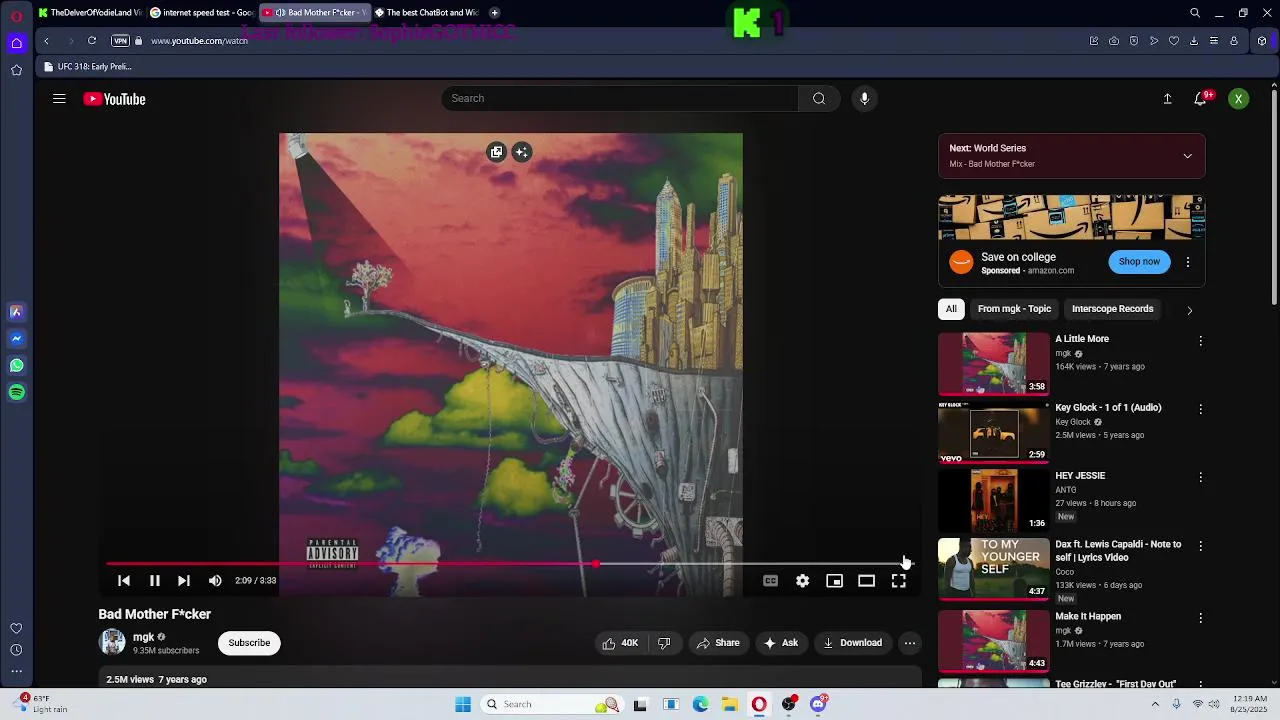Skip to next video
The height and width of the screenshot is (720, 1280).
pos(184,581)
